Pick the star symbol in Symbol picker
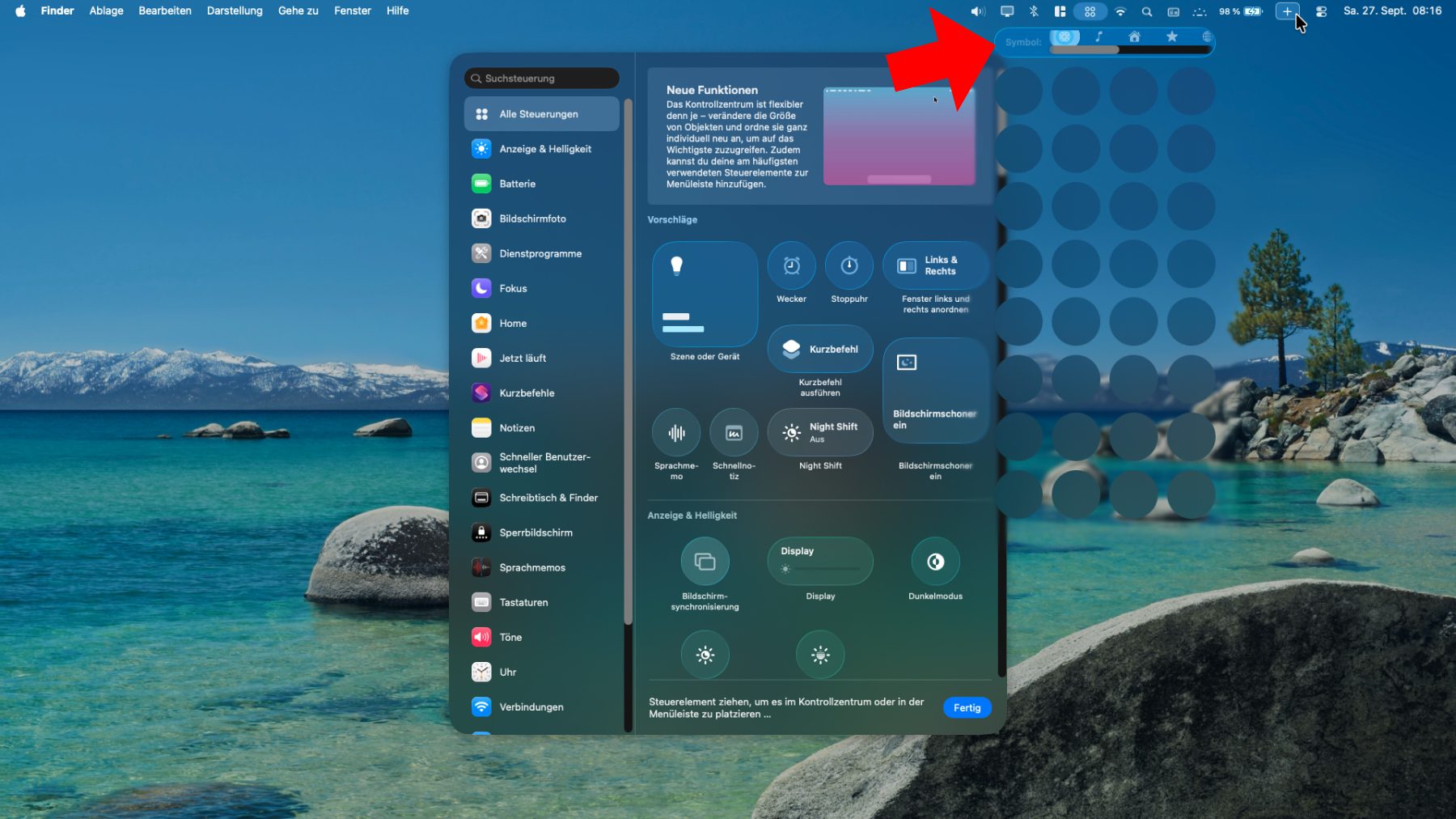Viewport: 1456px width, 819px height. click(1171, 36)
